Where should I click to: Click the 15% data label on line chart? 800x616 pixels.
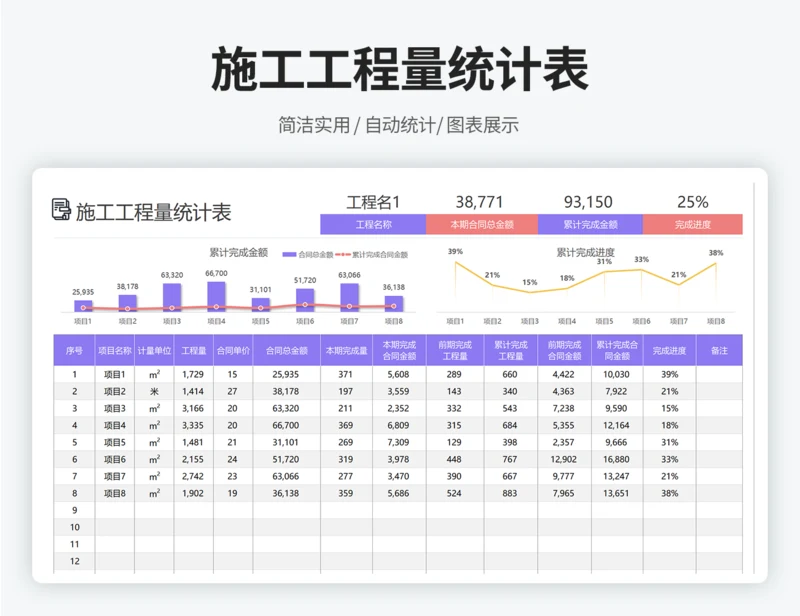tap(530, 282)
